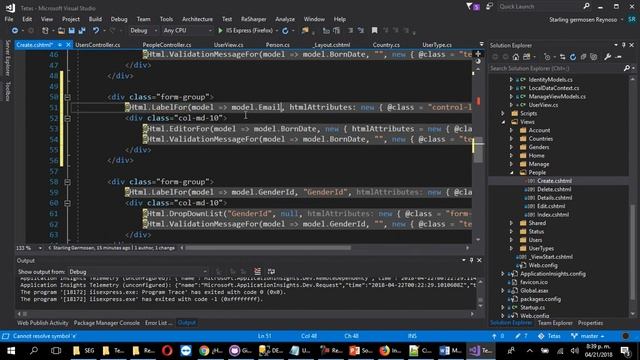Click the Open File folder icon in toolbar
640x360 pixels.
click(61, 31)
